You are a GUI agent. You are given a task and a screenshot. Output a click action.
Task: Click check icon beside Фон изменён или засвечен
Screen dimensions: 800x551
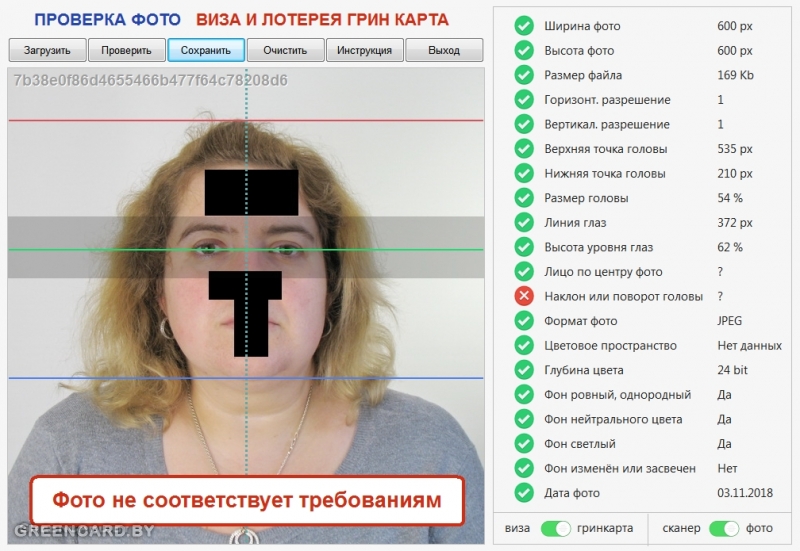point(524,468)
